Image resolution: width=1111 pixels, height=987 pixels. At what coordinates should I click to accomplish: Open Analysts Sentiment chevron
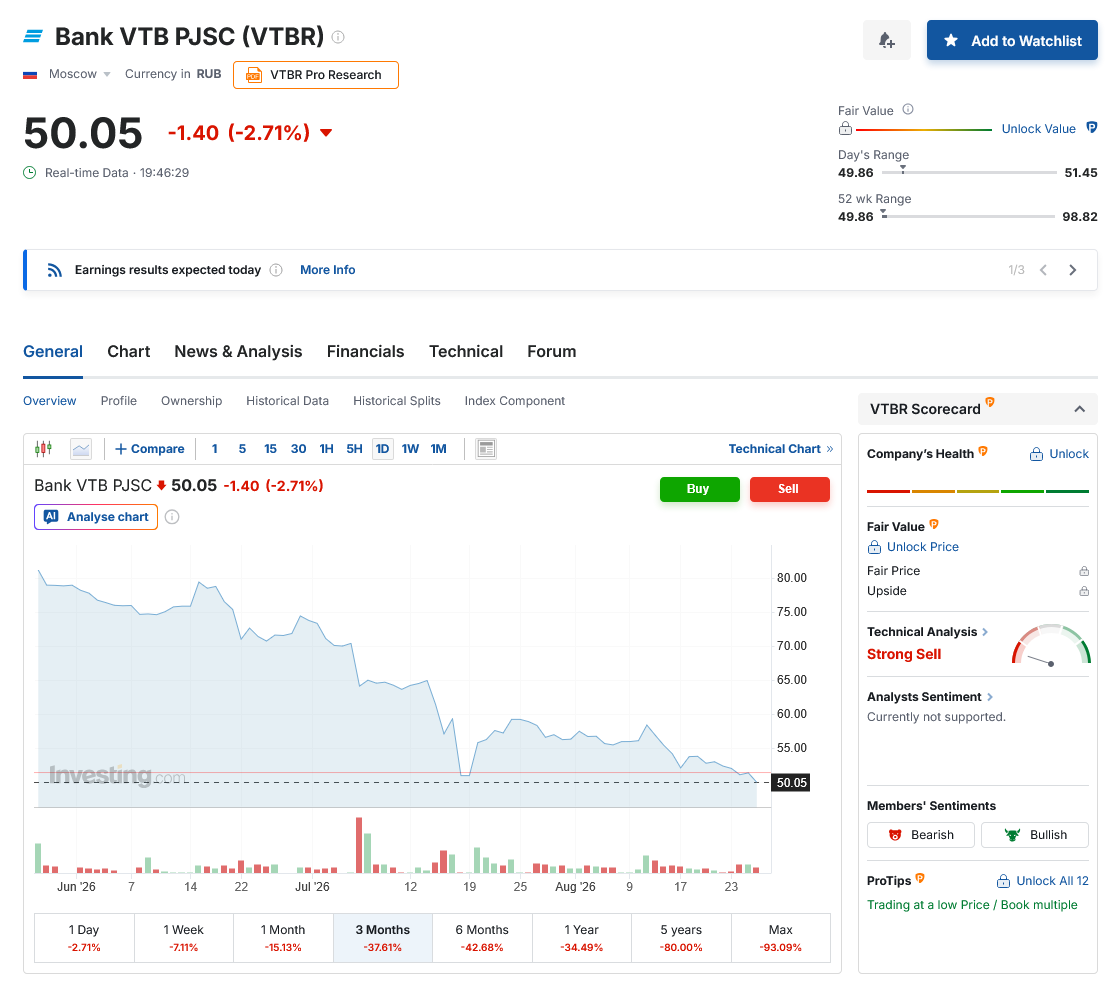pyautogui.click(x=990, y=697)
